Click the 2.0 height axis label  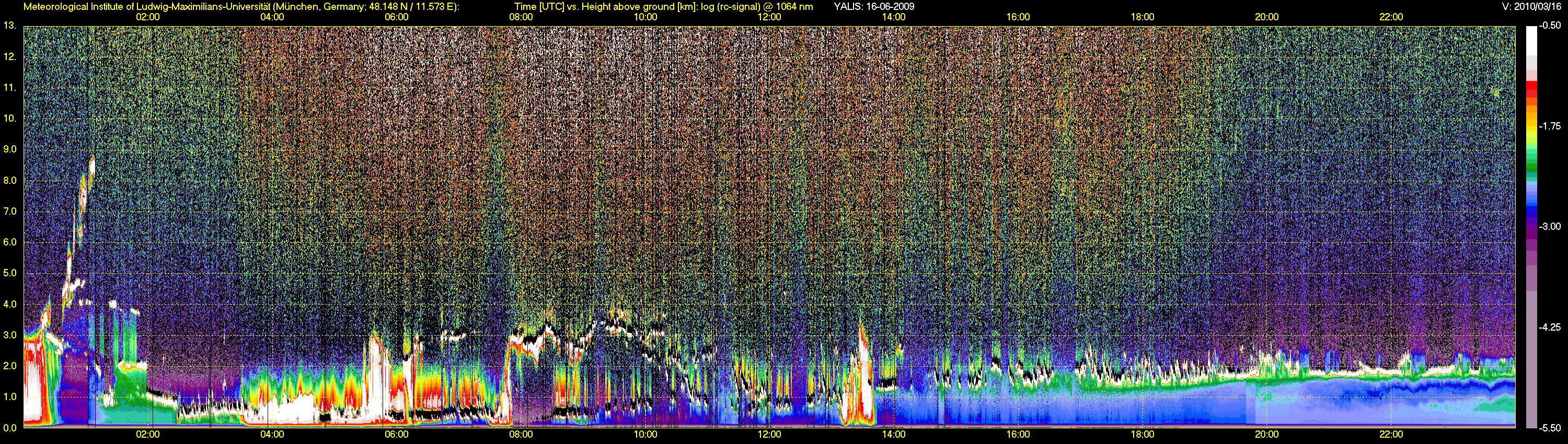click(9, 366)
